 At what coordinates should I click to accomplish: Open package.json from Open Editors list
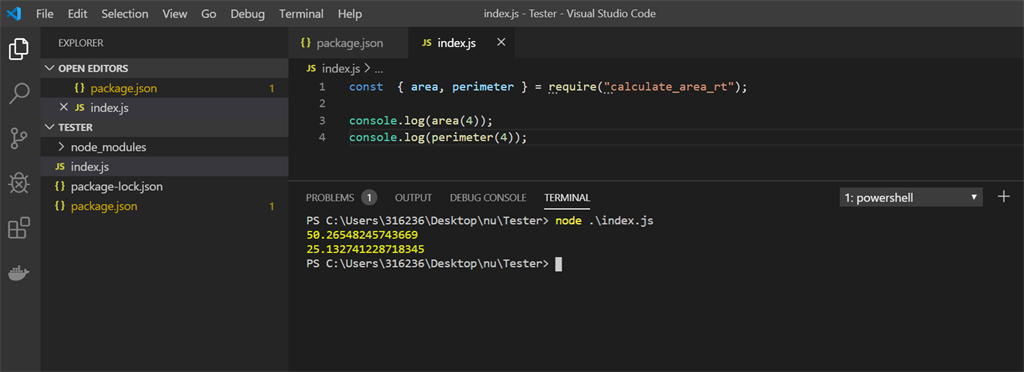coord(165,88)
